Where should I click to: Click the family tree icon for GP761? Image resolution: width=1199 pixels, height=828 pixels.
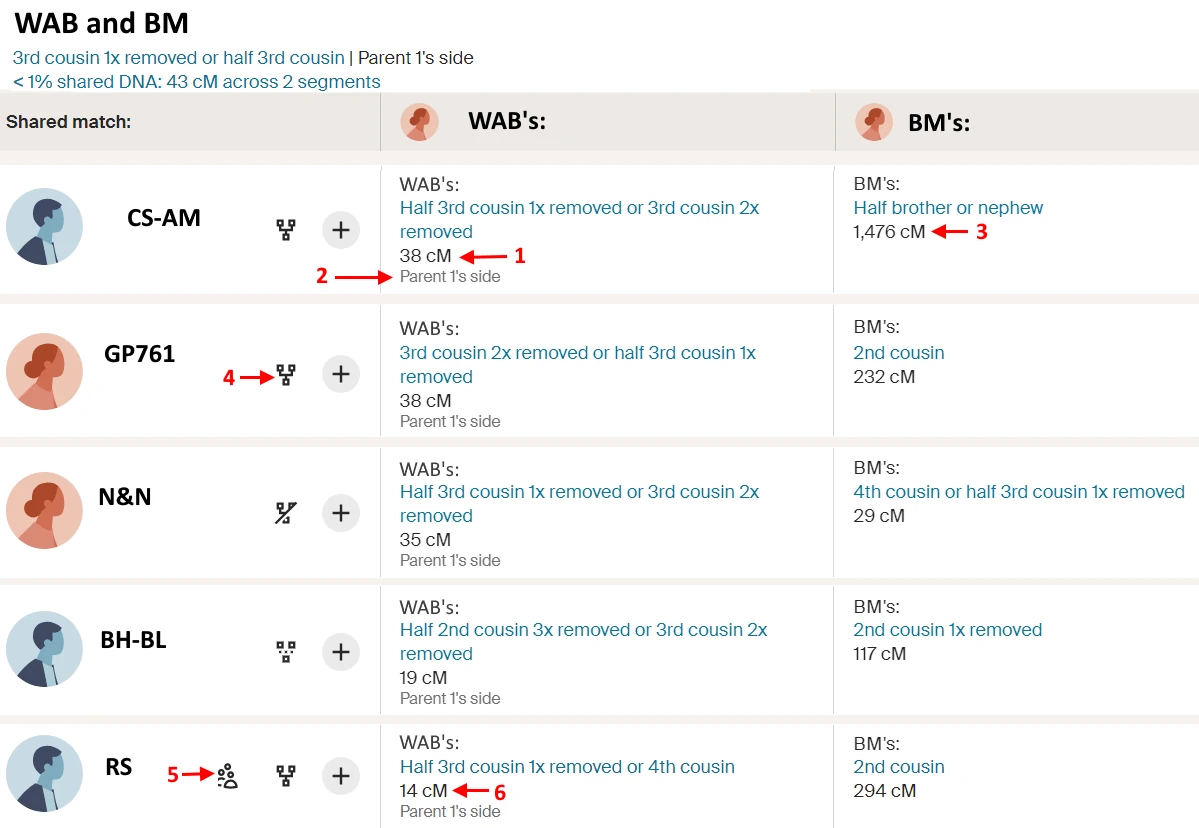pos(286,375)
